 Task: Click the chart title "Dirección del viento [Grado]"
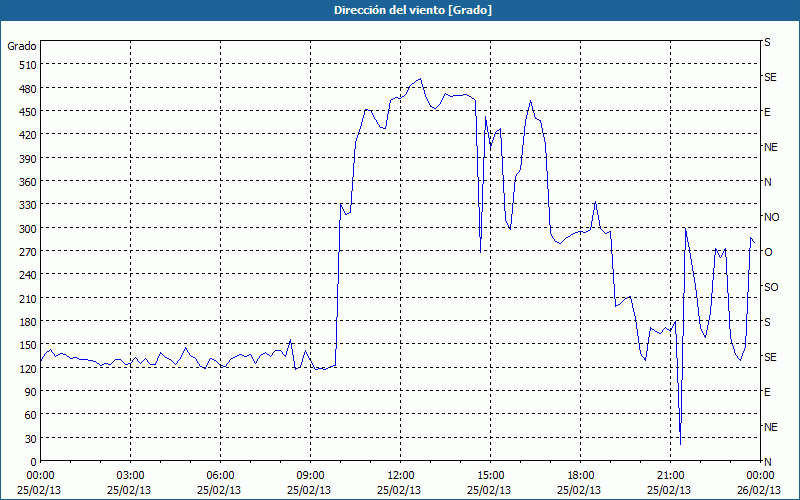point(413,10)
